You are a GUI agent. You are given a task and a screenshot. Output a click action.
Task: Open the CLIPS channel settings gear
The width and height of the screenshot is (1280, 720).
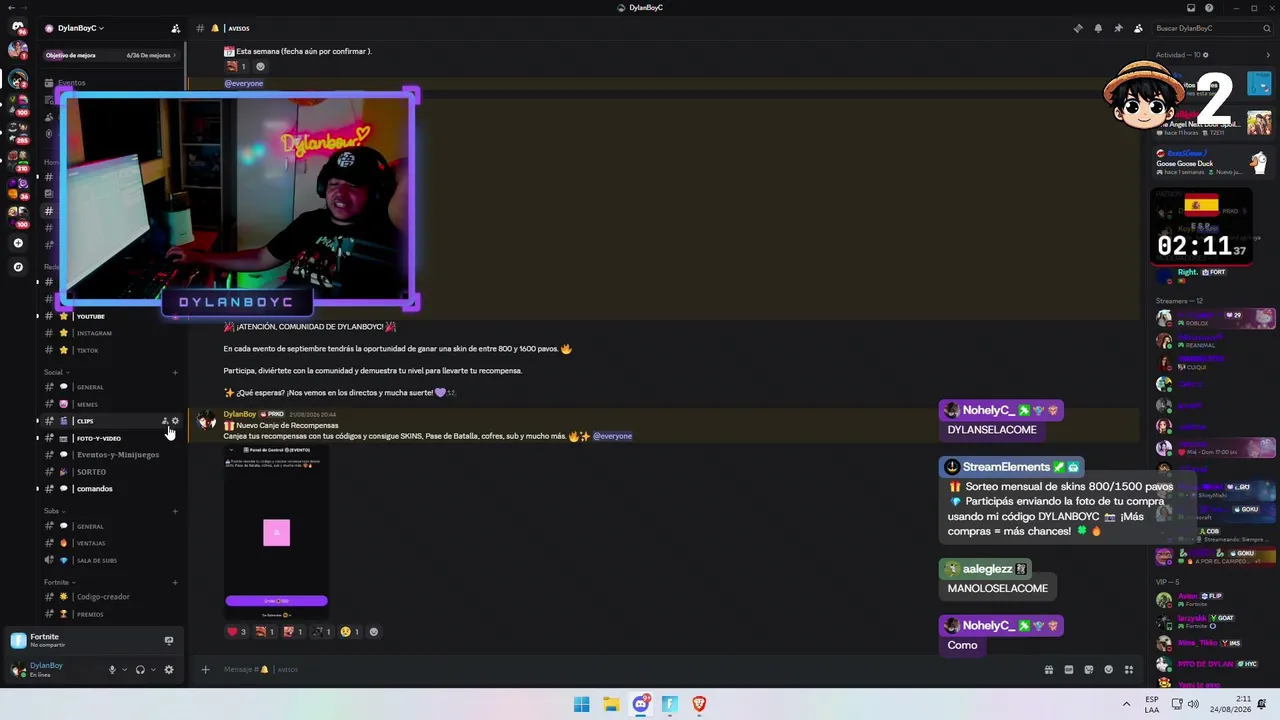point(175,421)
